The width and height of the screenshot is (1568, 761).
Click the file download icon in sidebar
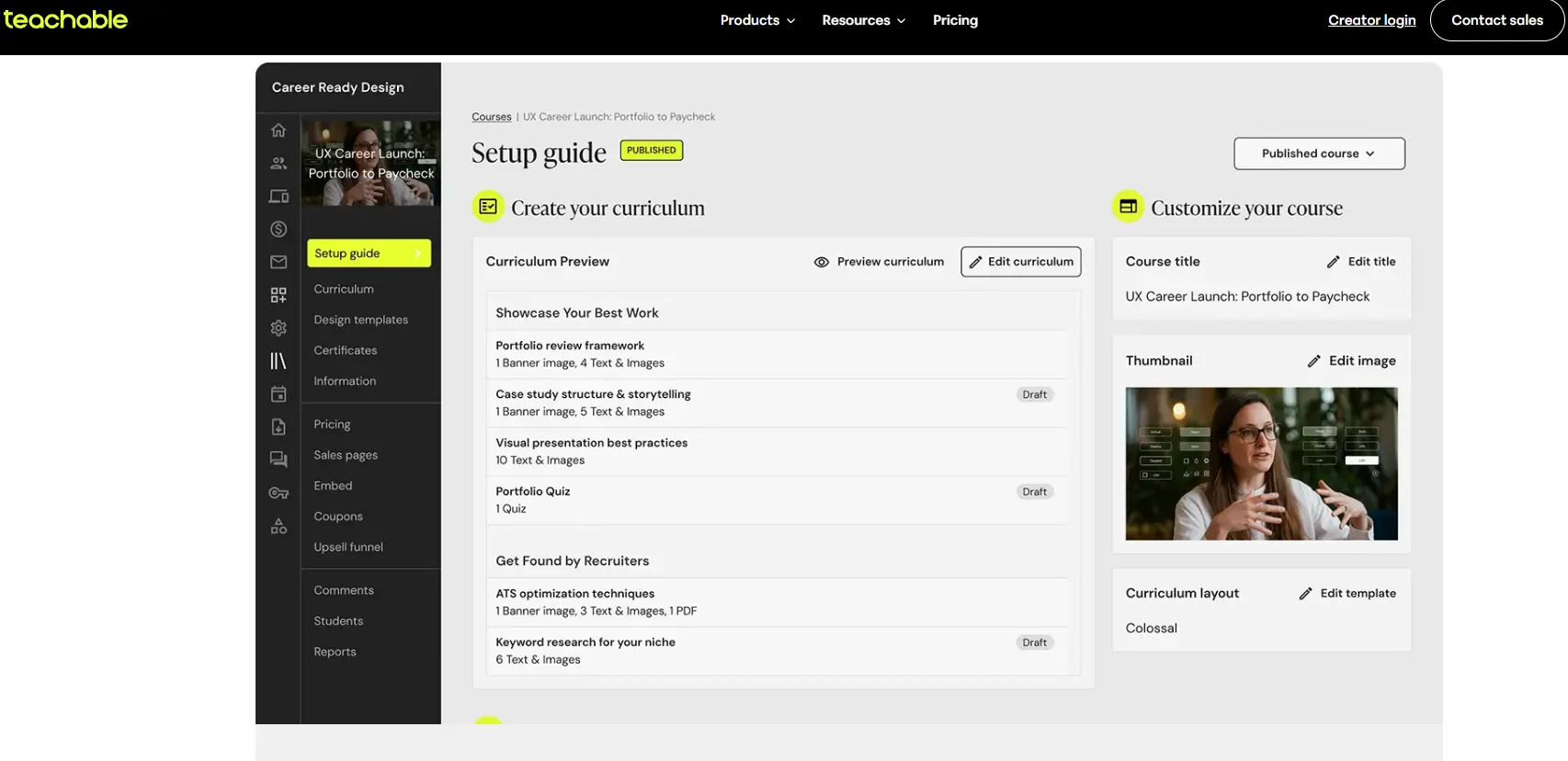pyautogui.click(x=278, y=427)
